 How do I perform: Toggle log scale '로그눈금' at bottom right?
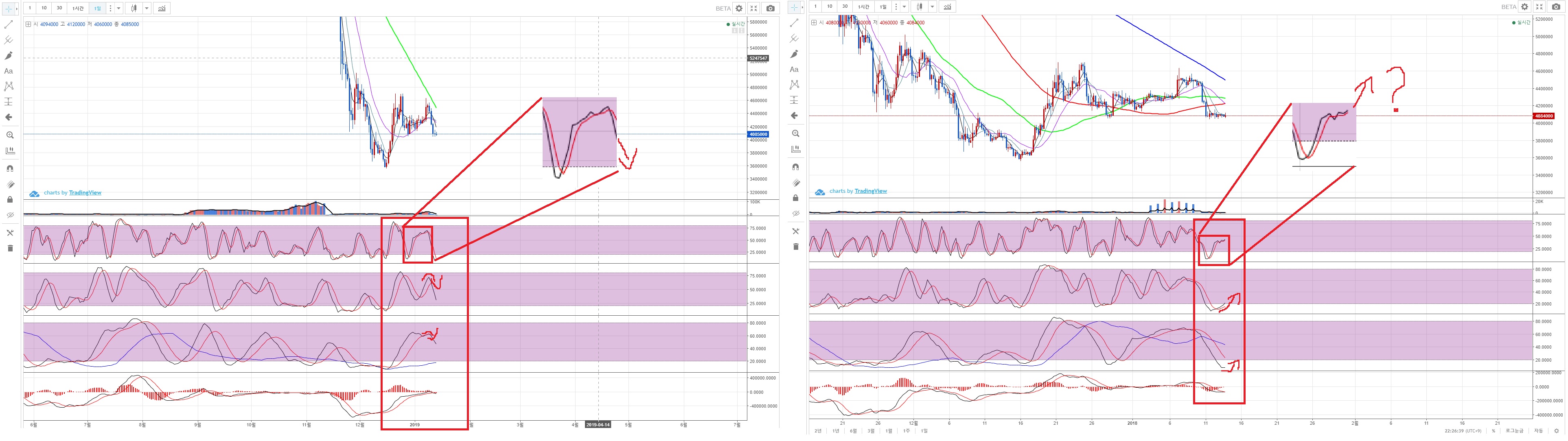coord(1514,431)
